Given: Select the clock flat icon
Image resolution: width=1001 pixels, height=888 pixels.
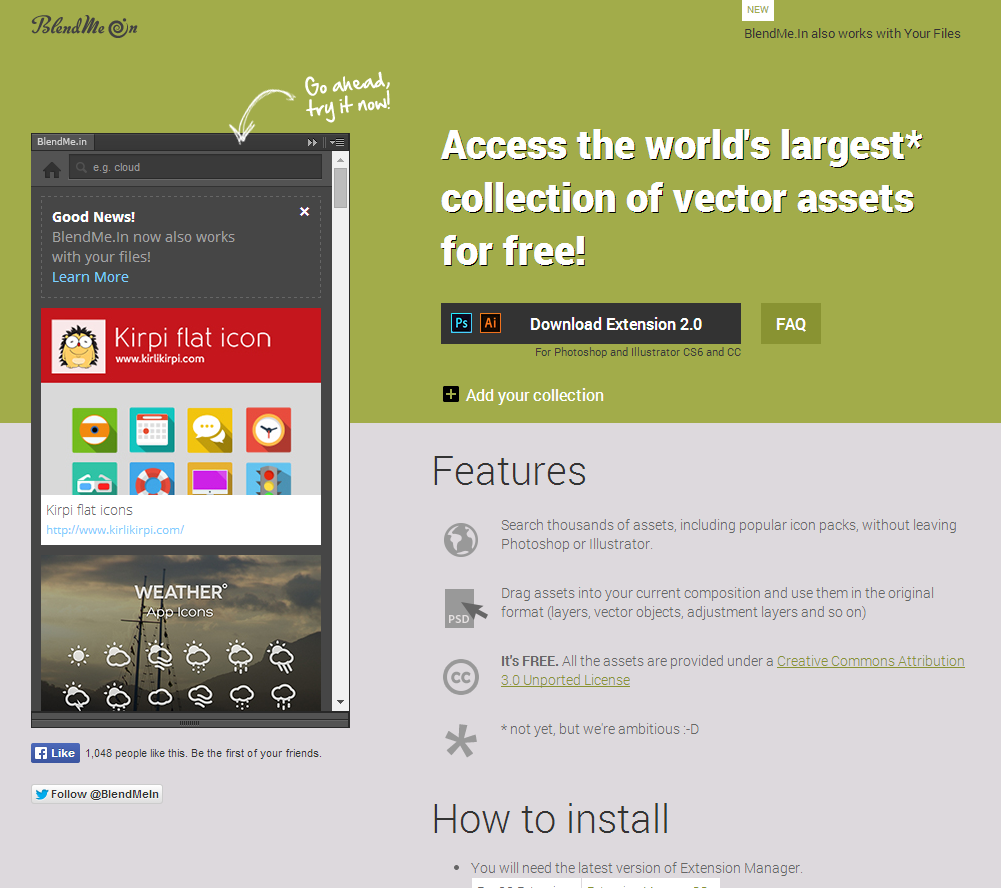Looking at the screenshot, I should tap(269, 430).
